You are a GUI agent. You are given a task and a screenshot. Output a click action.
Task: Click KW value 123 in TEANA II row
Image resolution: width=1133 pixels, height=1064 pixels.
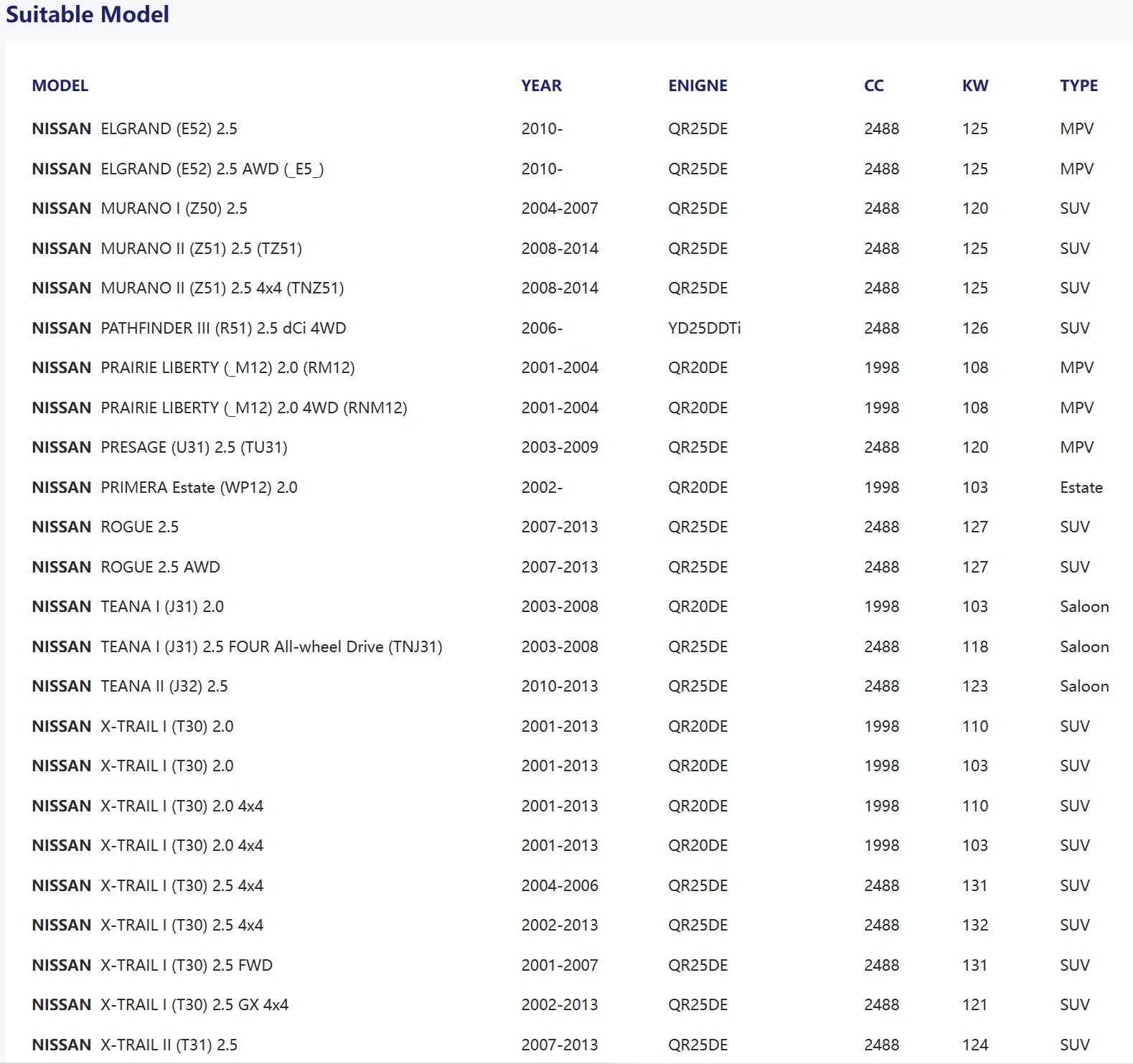(975, 687)
